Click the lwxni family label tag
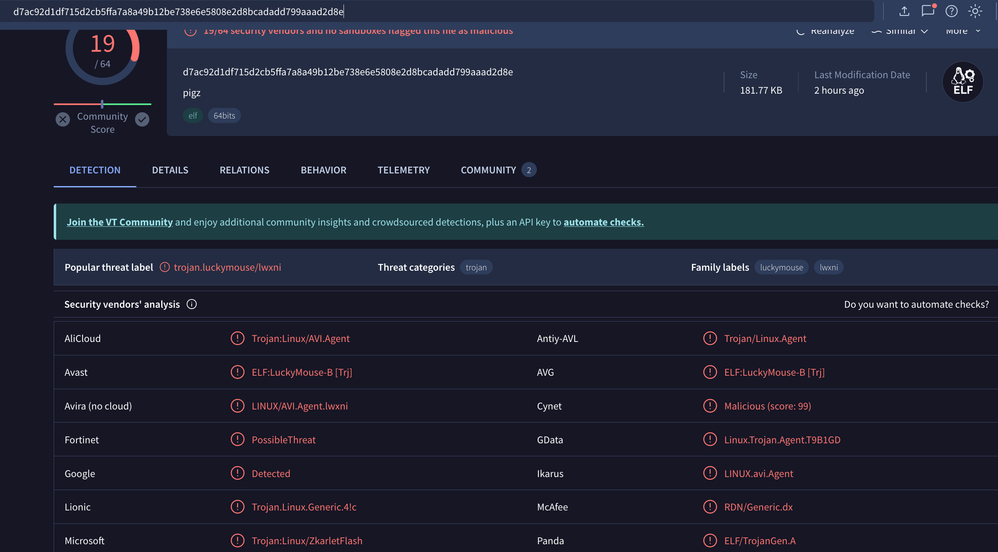The height and width of the screenshot is (552, 998). [x=829, y=267]
